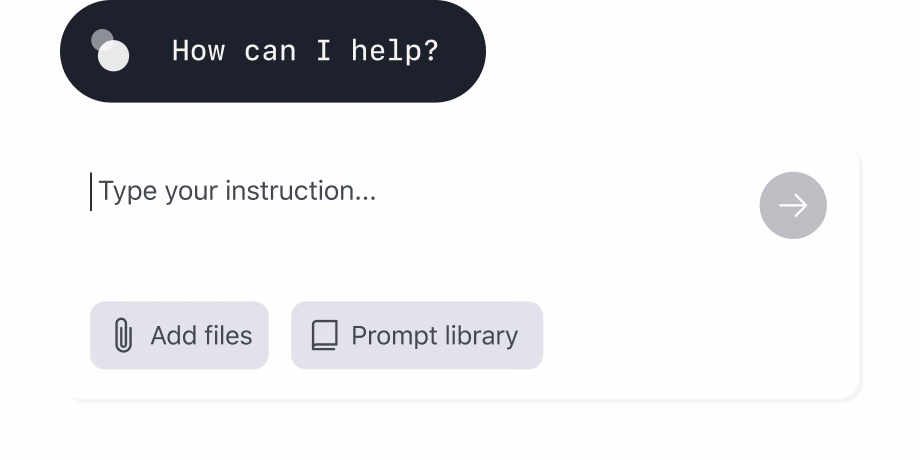Image resolution: width=920 pixels, height=460 pixels.
Task: Tap the open book icon left of Prompt library
Action: pos(324,336)
